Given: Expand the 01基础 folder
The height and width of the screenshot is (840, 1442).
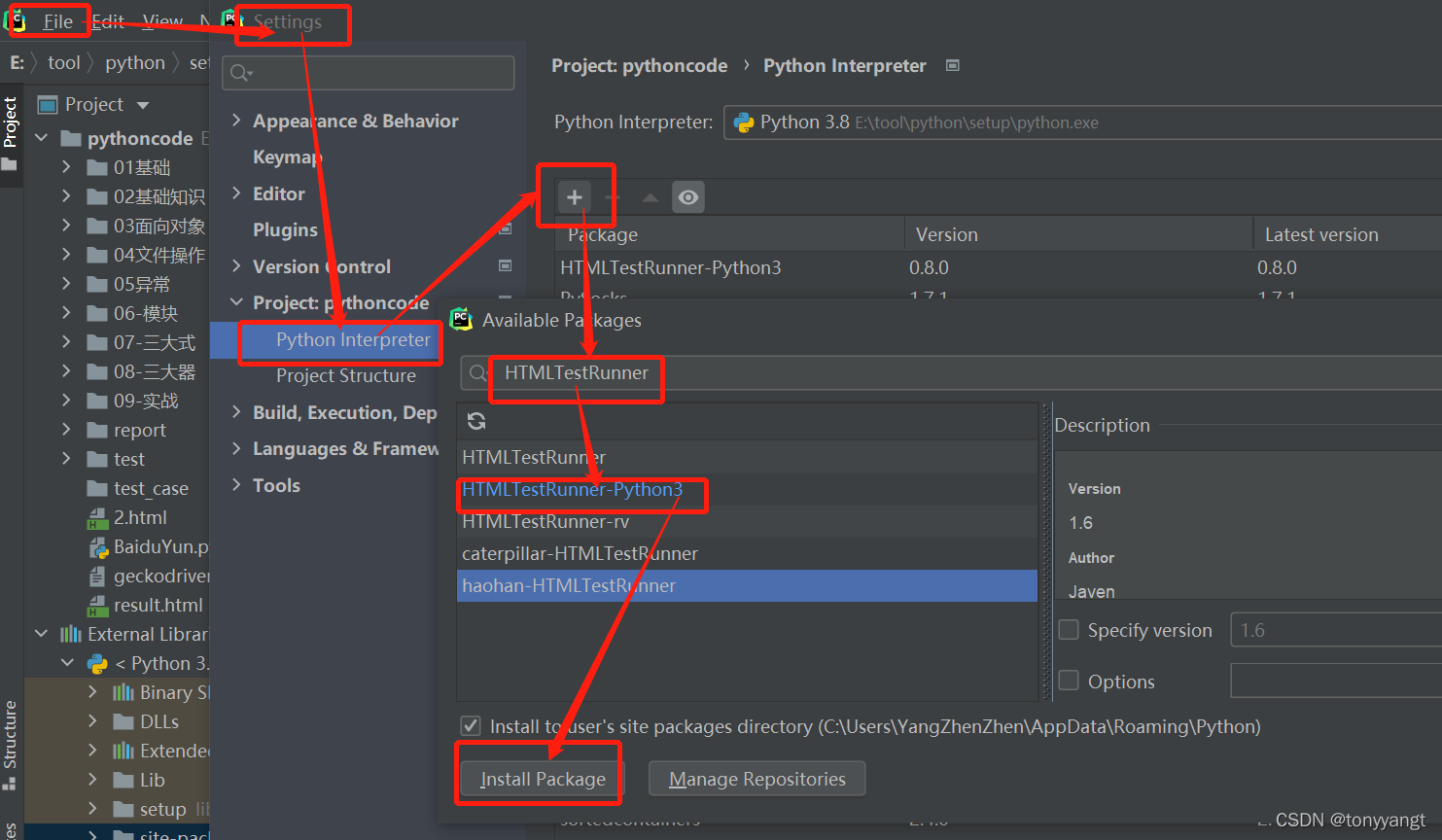Looking at the screenshot, I should pyautogui.click(x=66, y=167).
